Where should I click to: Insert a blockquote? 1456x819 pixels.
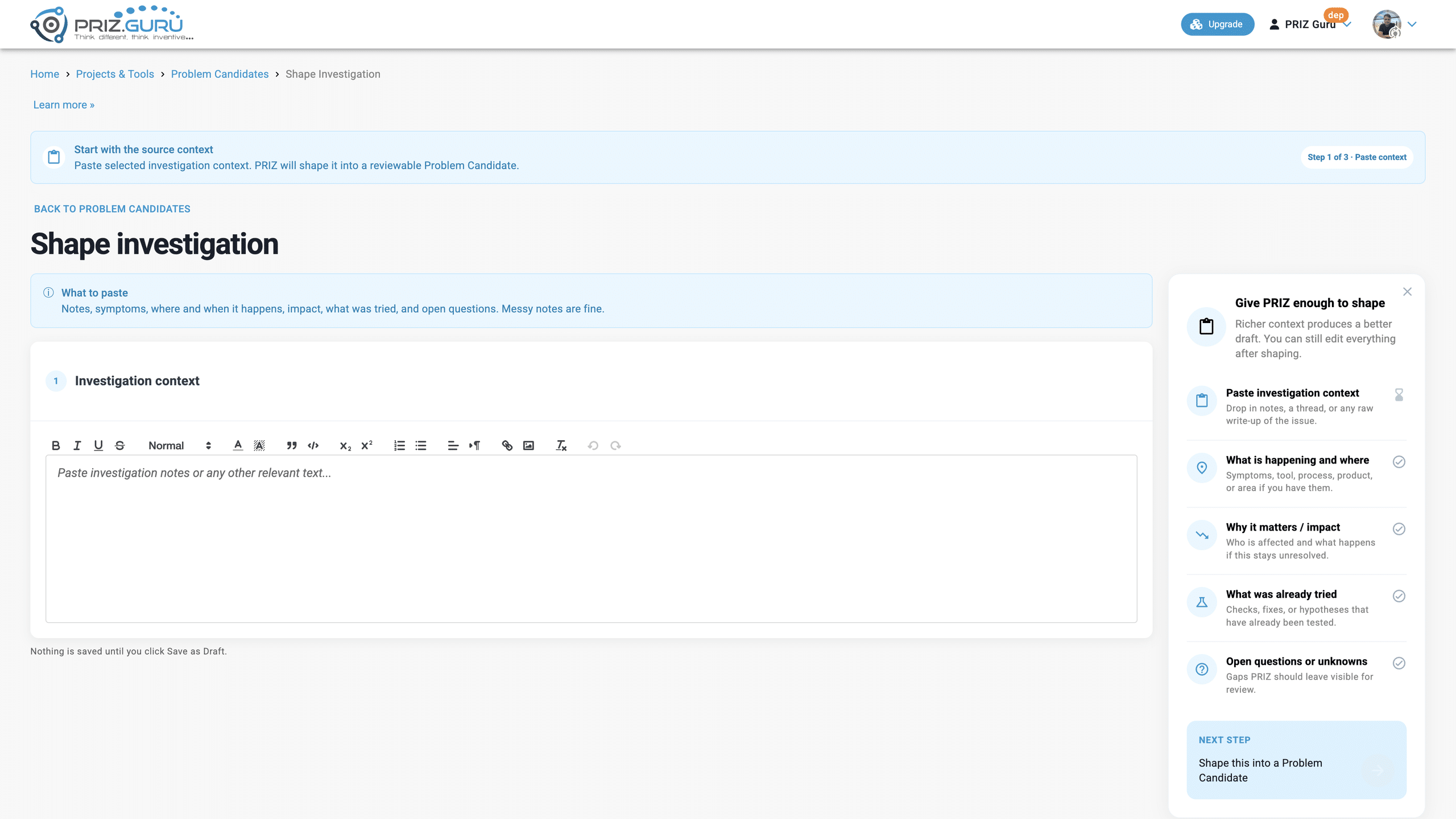(x=292, y=445)
